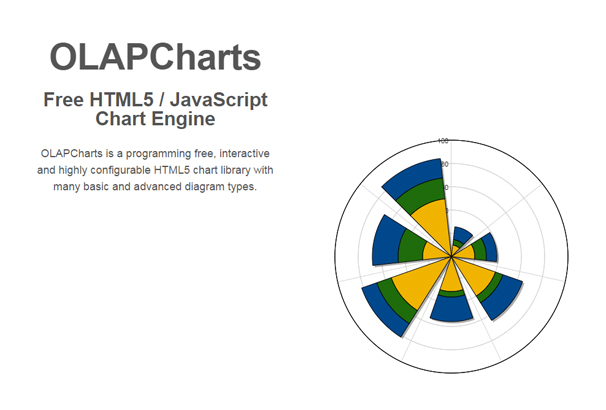The image size is (606, 410).
Task: Click the blue outer band of the tallest wedge
Action: pyautogui.click(x=414, y=177)
